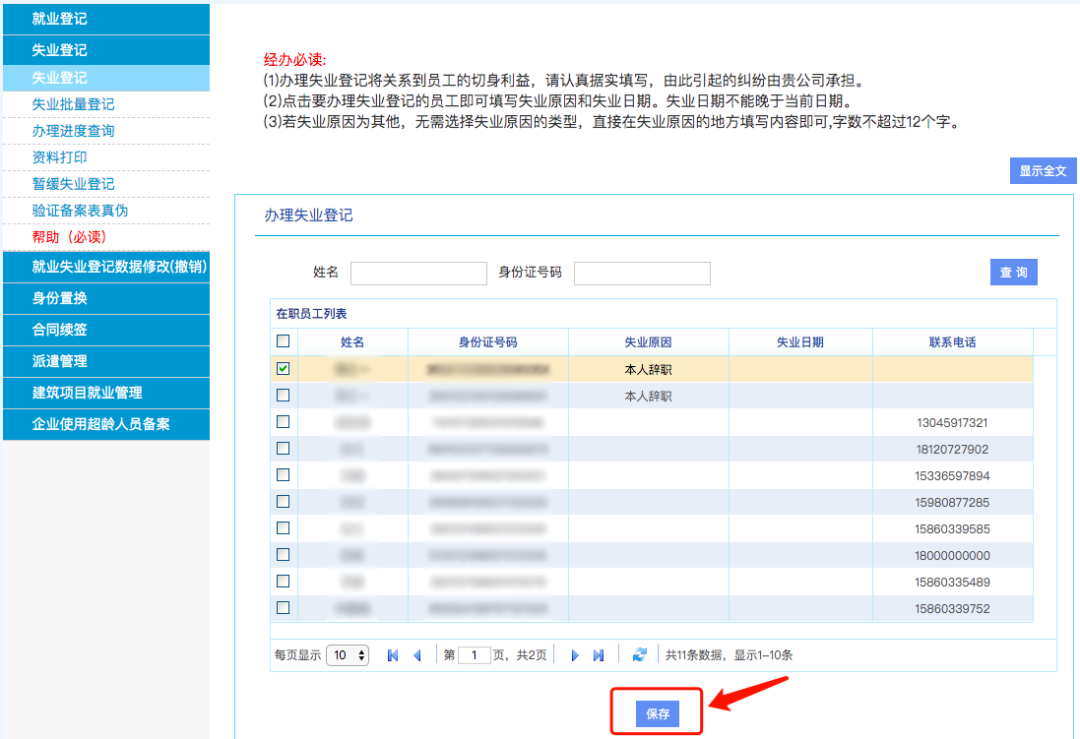This screenshot has height=739, width=1080.
Task: Click the 查询 search button
Action: click(1013, 272)
